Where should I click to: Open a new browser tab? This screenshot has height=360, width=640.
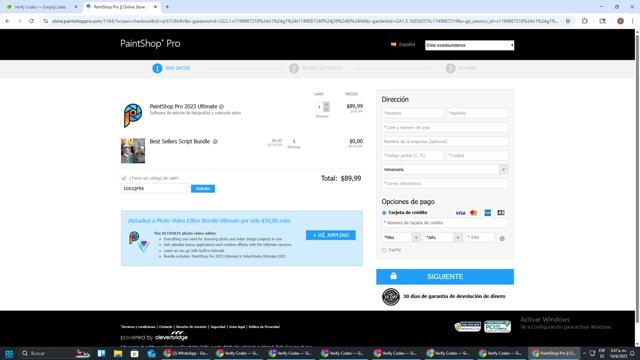pos(167,7)
